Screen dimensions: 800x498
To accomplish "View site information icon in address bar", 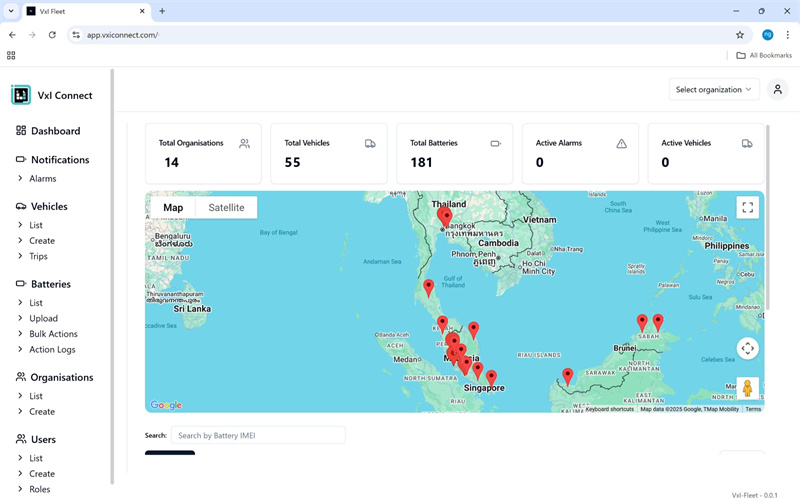I will [76, 35].
